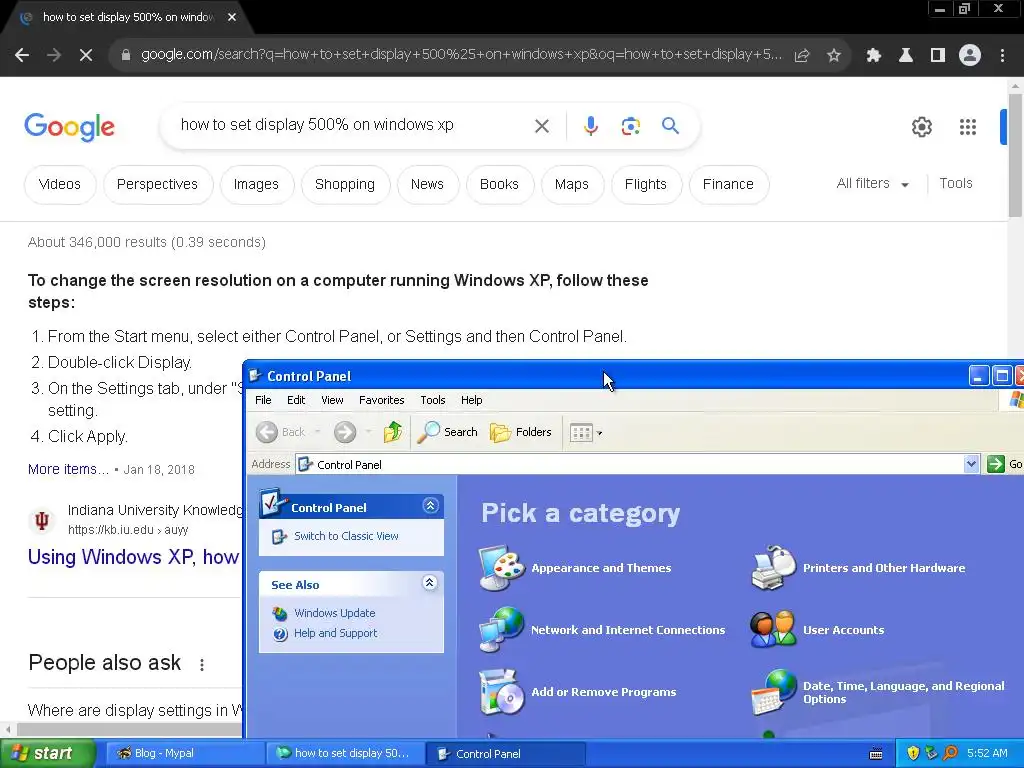1024x768 pixels.
Task: Filter results by Shopping
Action: tap(345, 184)
